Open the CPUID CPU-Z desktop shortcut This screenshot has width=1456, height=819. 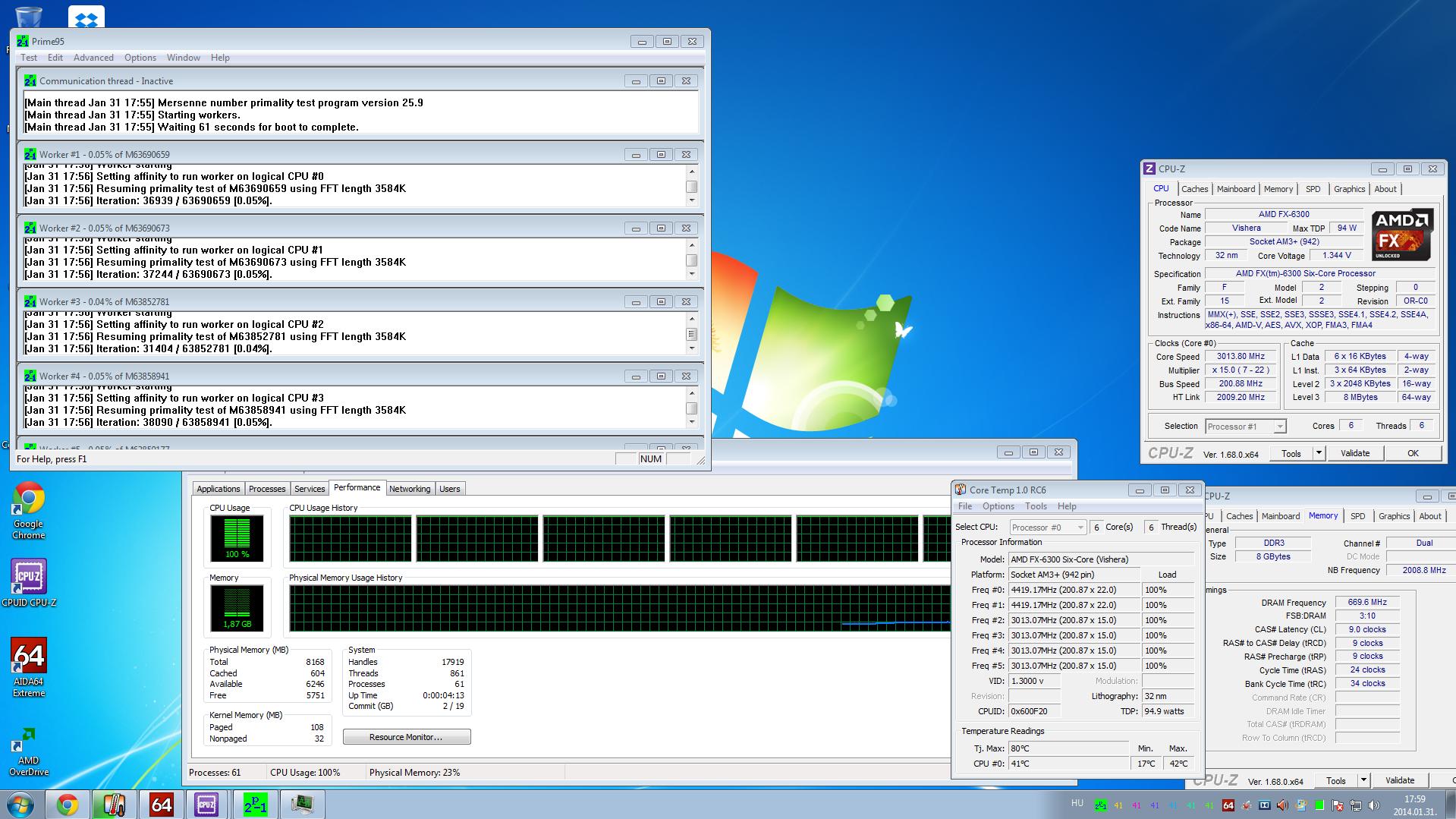(x=29, y=583)
